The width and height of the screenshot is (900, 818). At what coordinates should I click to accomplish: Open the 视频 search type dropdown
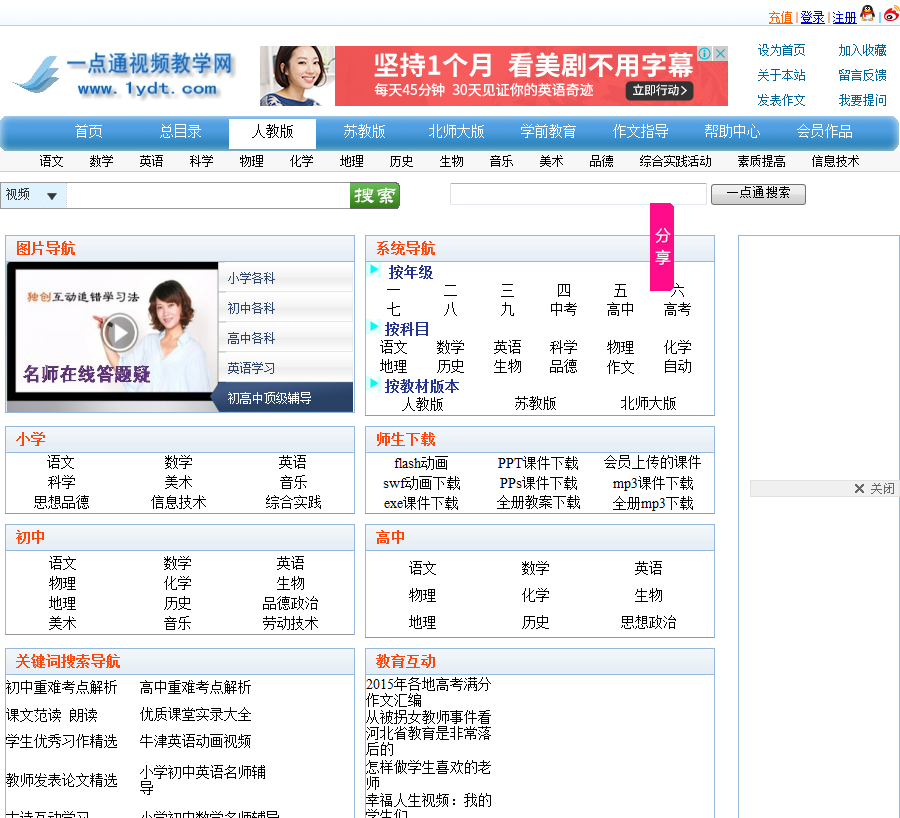coord(33,195)
